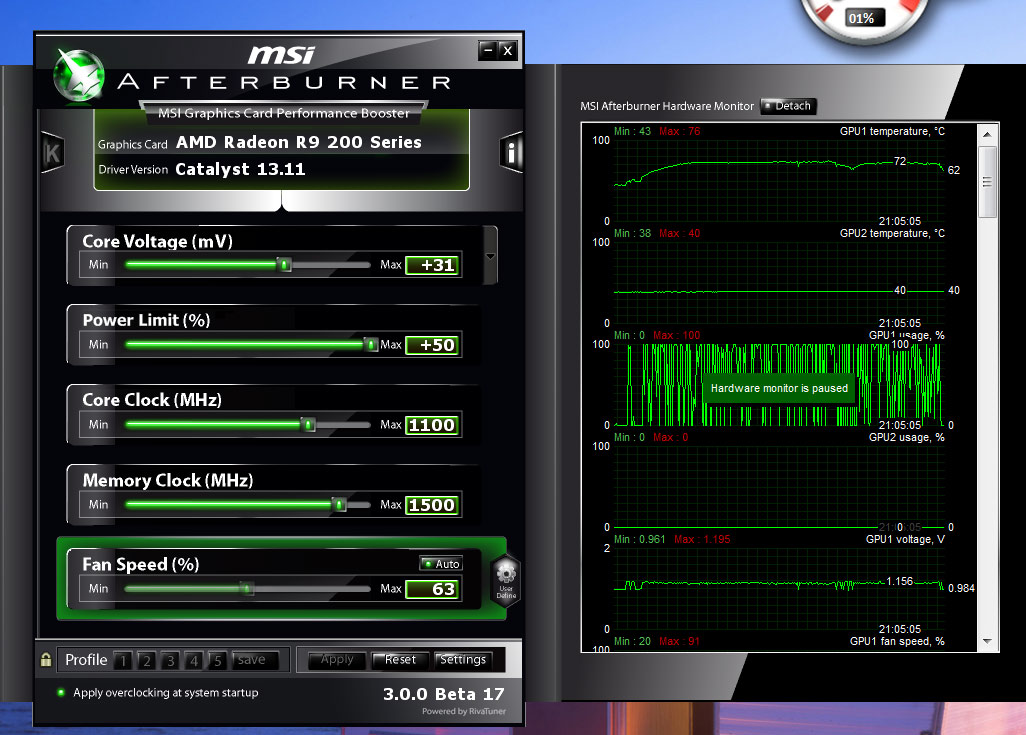
Task: Click the hardware monitor scrollbar thumb
Action: coord(987,182)
